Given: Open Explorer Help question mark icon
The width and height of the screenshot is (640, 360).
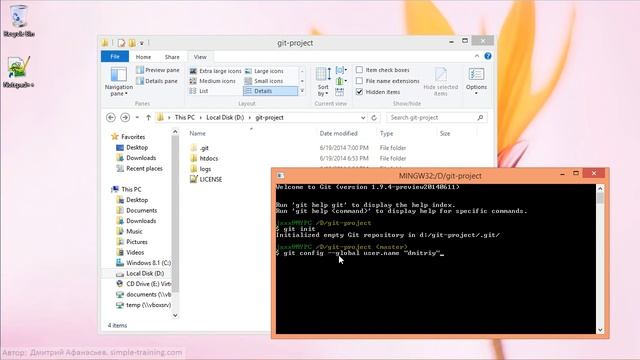Looking at the screenshot, I should (x=488, y=56).
